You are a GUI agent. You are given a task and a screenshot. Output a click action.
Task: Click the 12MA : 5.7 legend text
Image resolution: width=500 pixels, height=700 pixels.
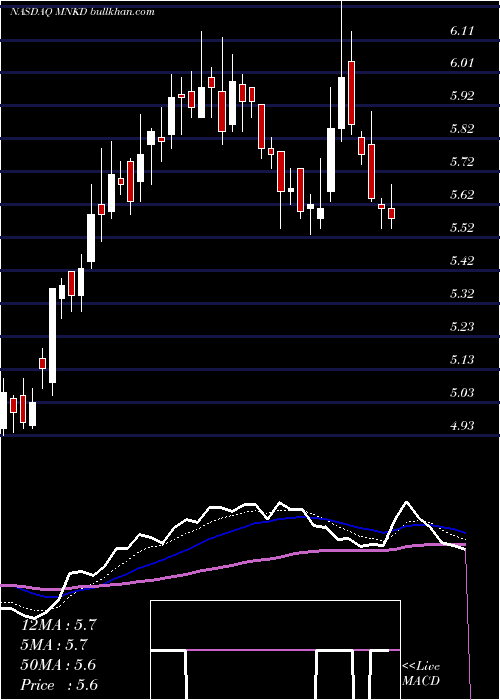(58, 625)
